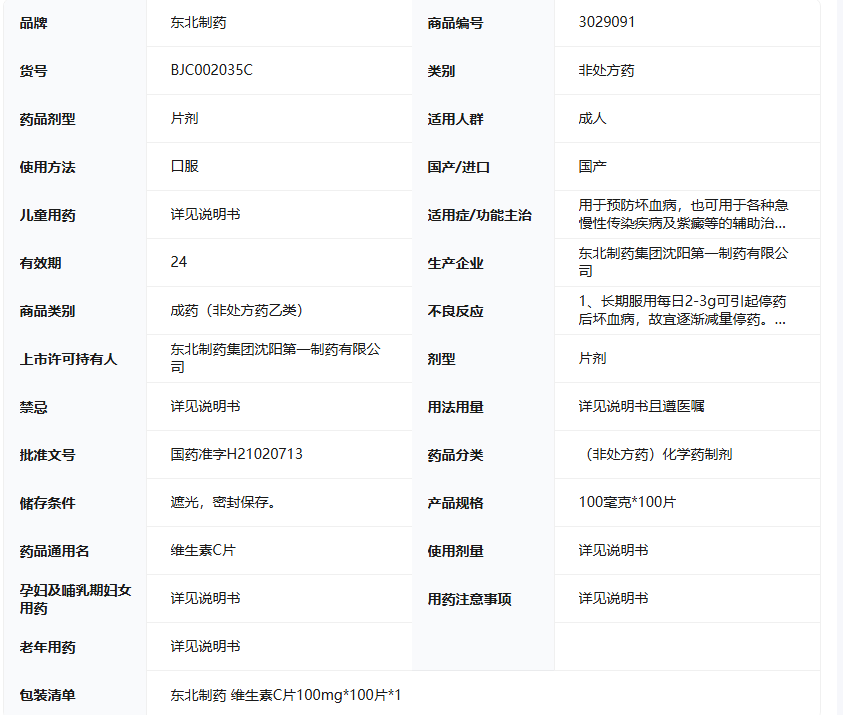Select the storage text 遮光，密封保存。
The image size is (843, 715).
point(223,503)
